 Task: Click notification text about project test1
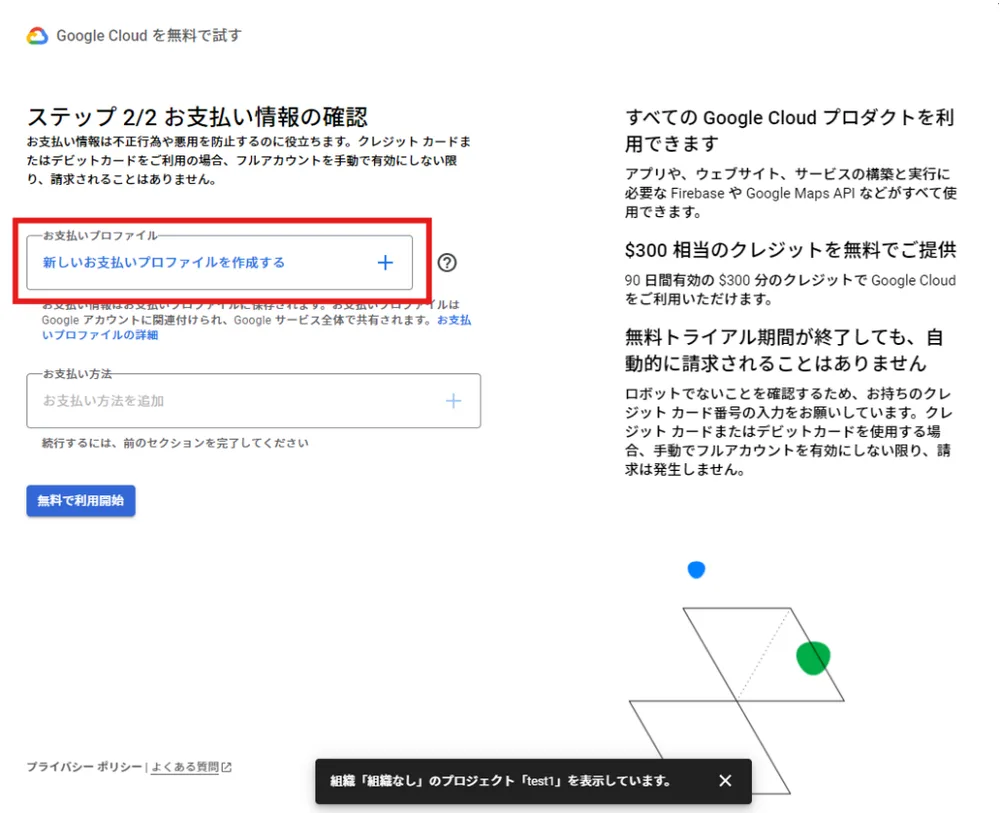501,780
